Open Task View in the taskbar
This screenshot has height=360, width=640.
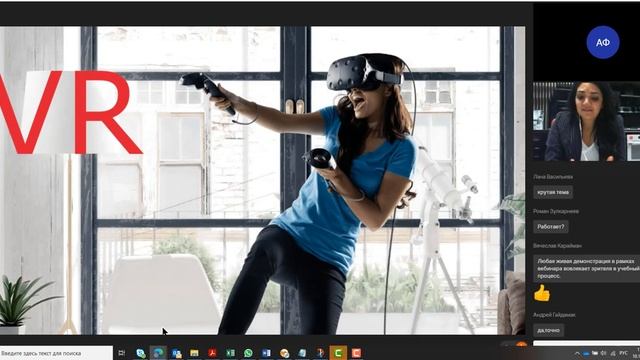coord(122,353)
